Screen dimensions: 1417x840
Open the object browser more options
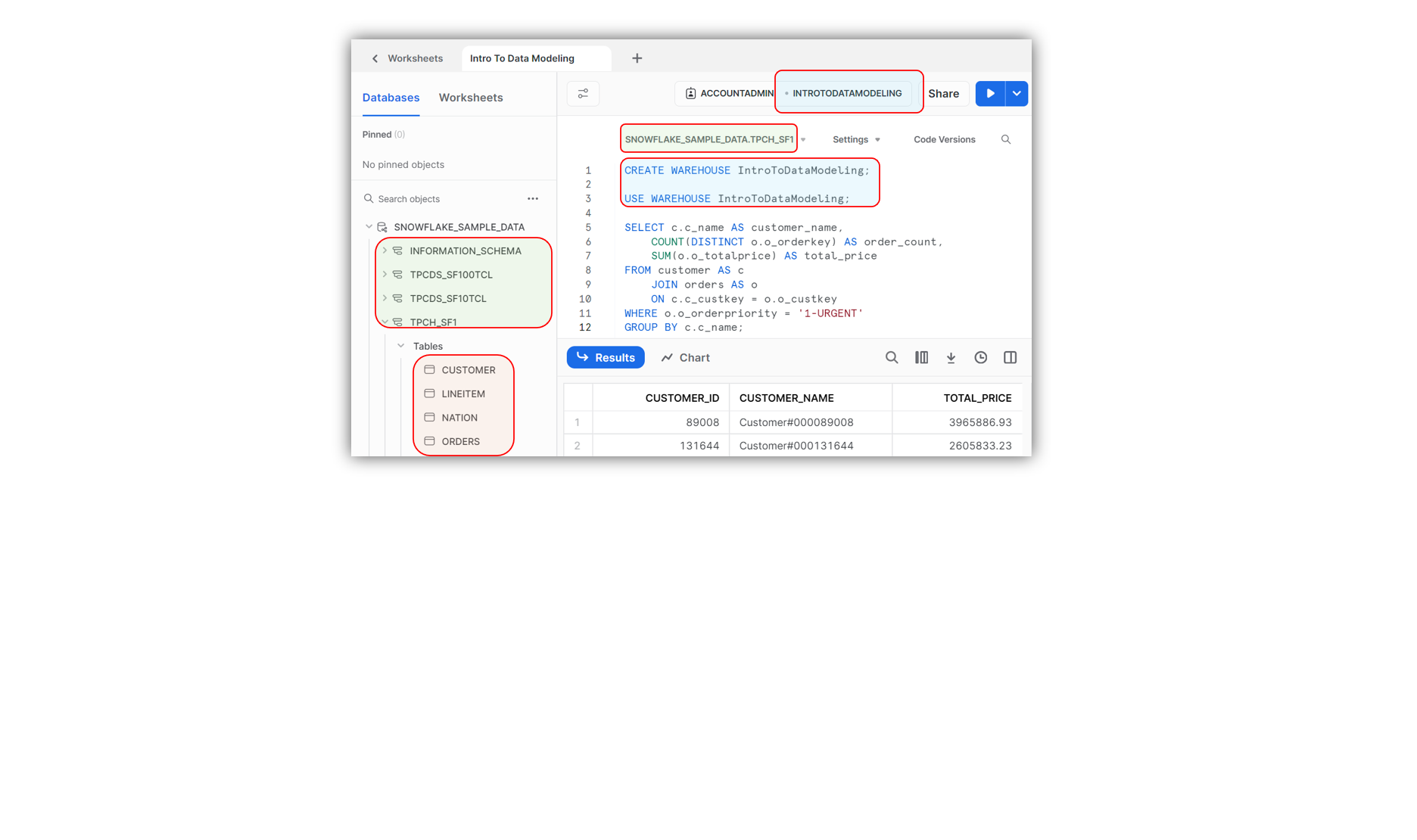tap(533, 199)
